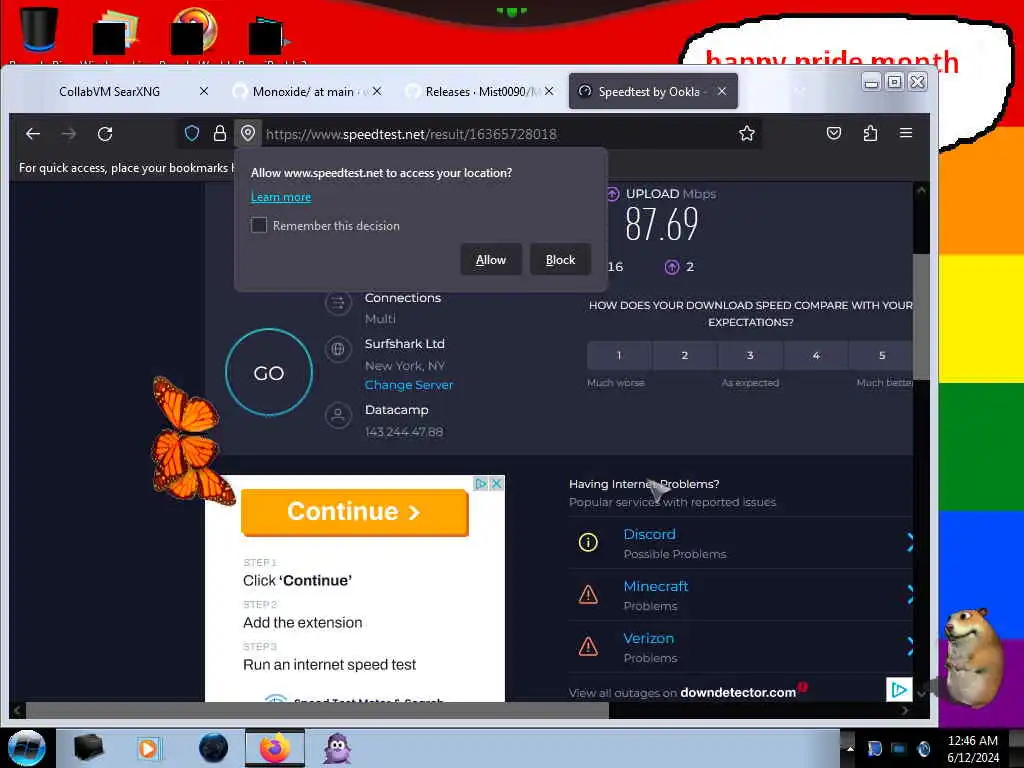Image resolution: width=1024 pixels, height=768 pixels.
Task: Click the horizontal scrollbar thumb
Action: coord(317,710)
